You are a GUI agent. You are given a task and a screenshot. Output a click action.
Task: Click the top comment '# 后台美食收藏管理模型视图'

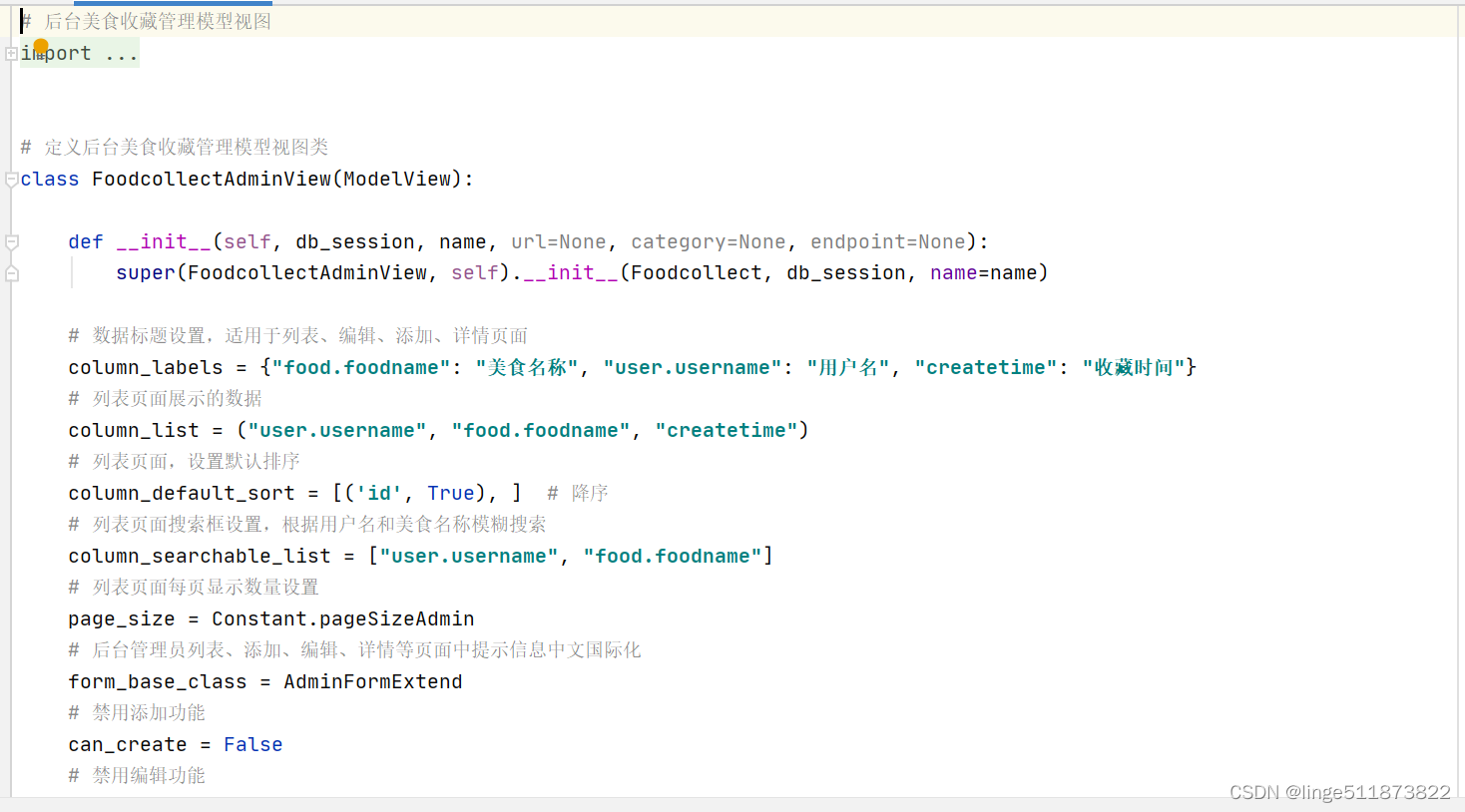pos(146,22)
